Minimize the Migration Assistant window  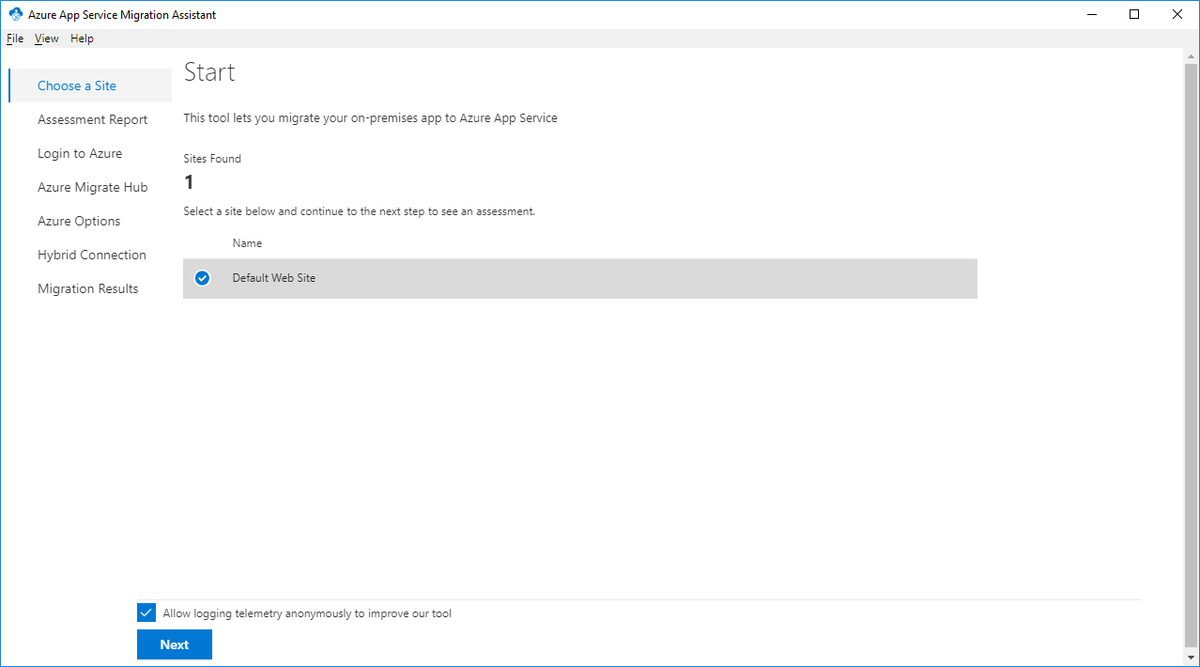pyautogui.click(x=1089, y=14)
